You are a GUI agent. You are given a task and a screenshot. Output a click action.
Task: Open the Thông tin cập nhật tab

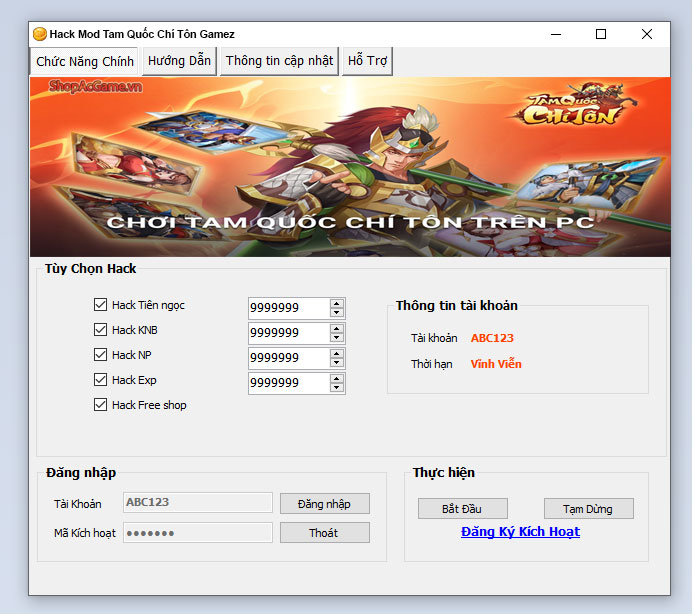coord(279,61)
